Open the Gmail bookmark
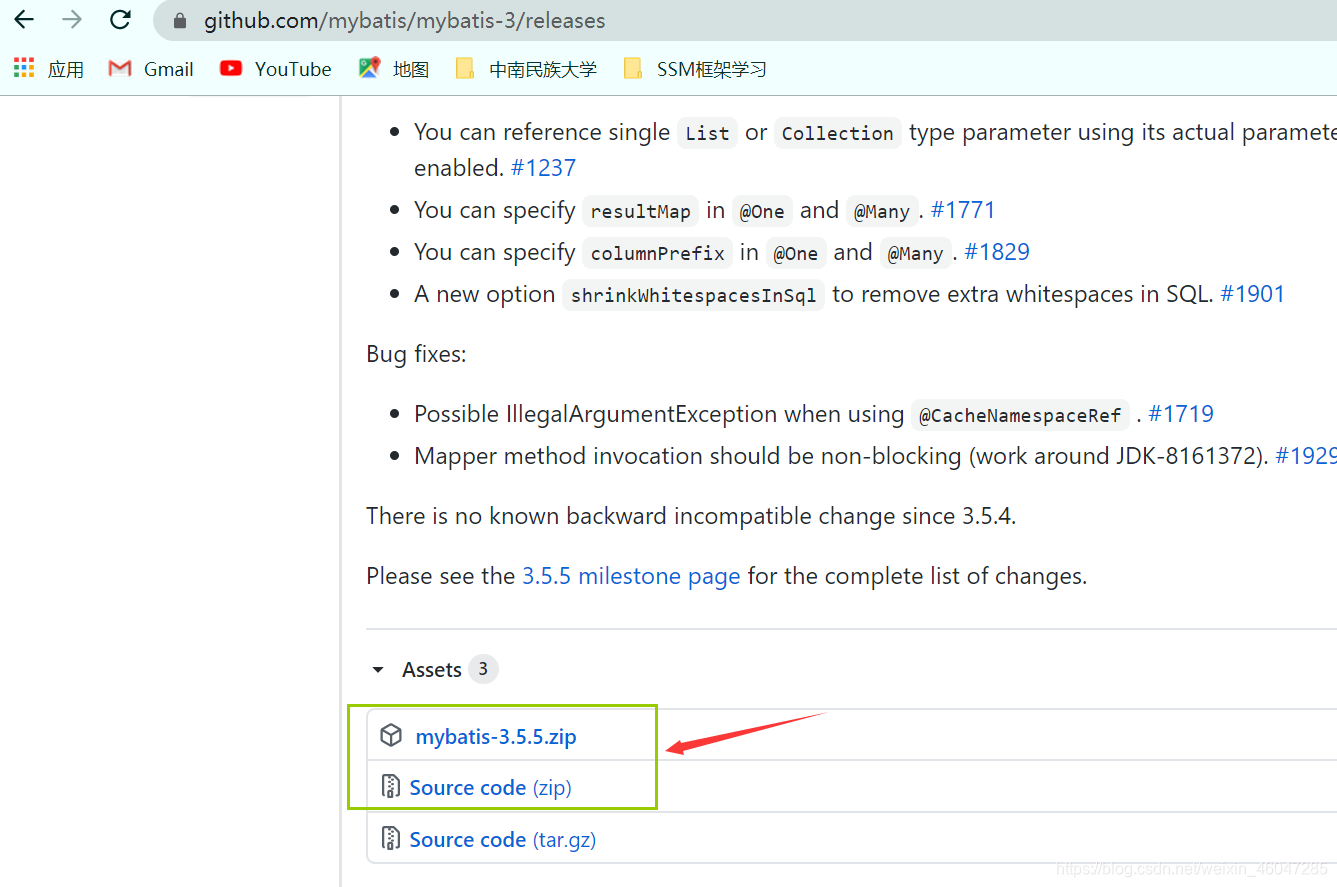 (x=151, y=69)
